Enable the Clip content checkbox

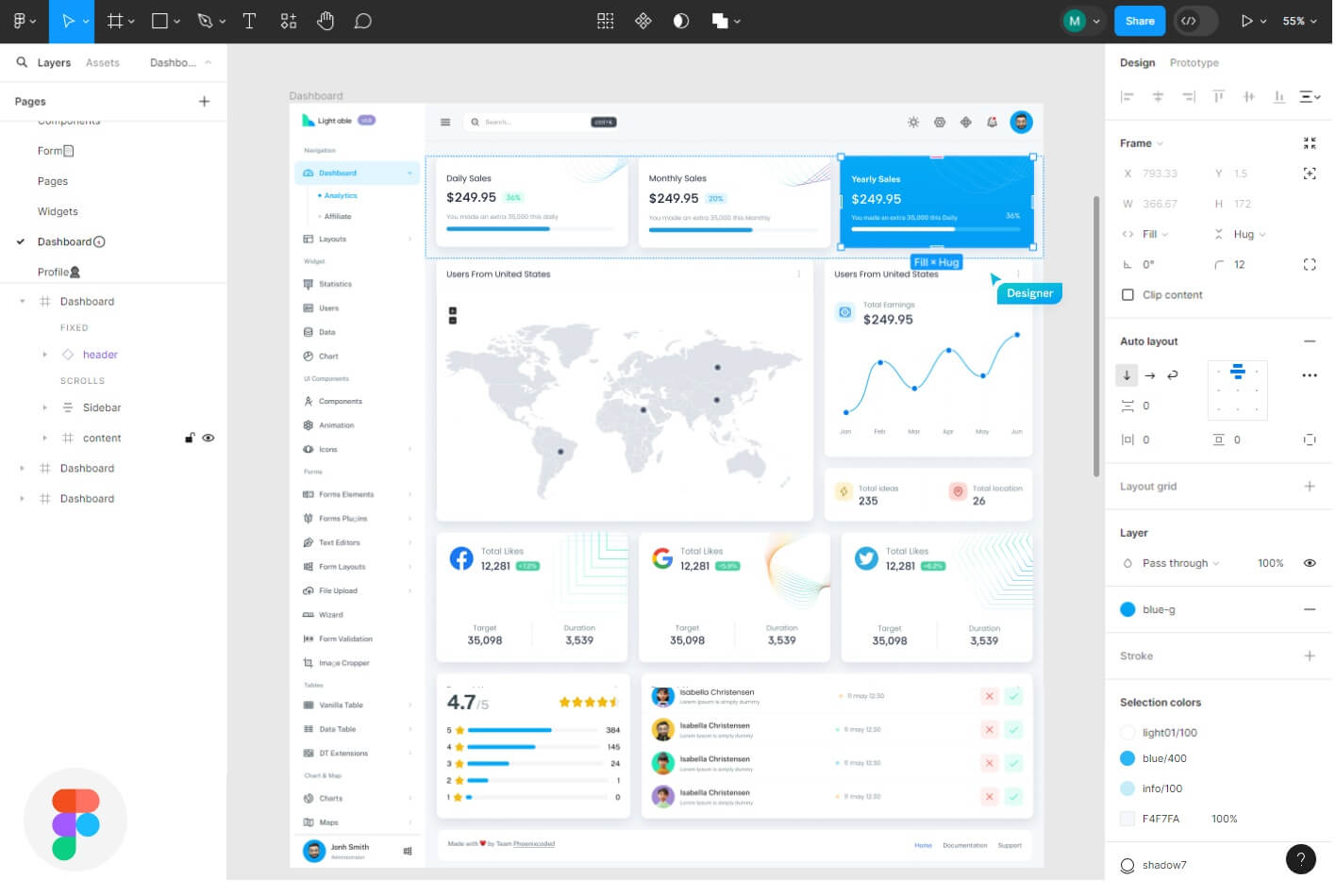pyautogui.click(x=1127, y=295)
